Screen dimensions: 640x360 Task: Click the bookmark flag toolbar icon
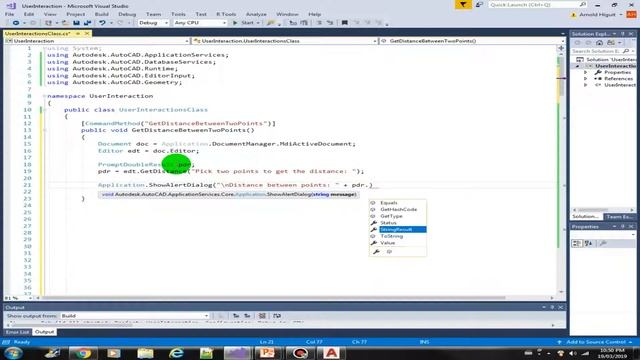click(344, 23)
